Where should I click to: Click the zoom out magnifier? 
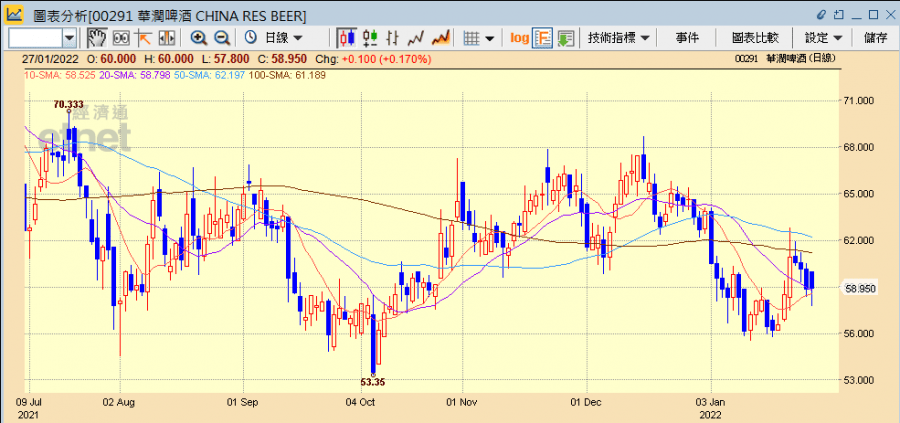(x=222, y=38)
